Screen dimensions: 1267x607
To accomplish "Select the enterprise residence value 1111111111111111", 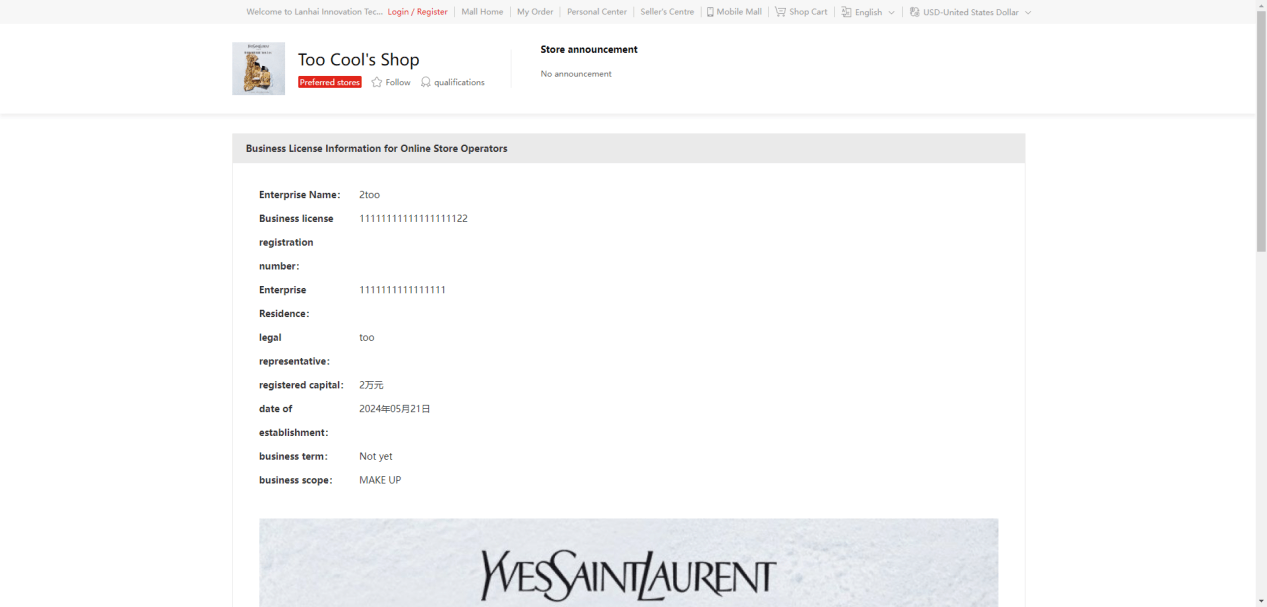I will [x=402, y=290].
